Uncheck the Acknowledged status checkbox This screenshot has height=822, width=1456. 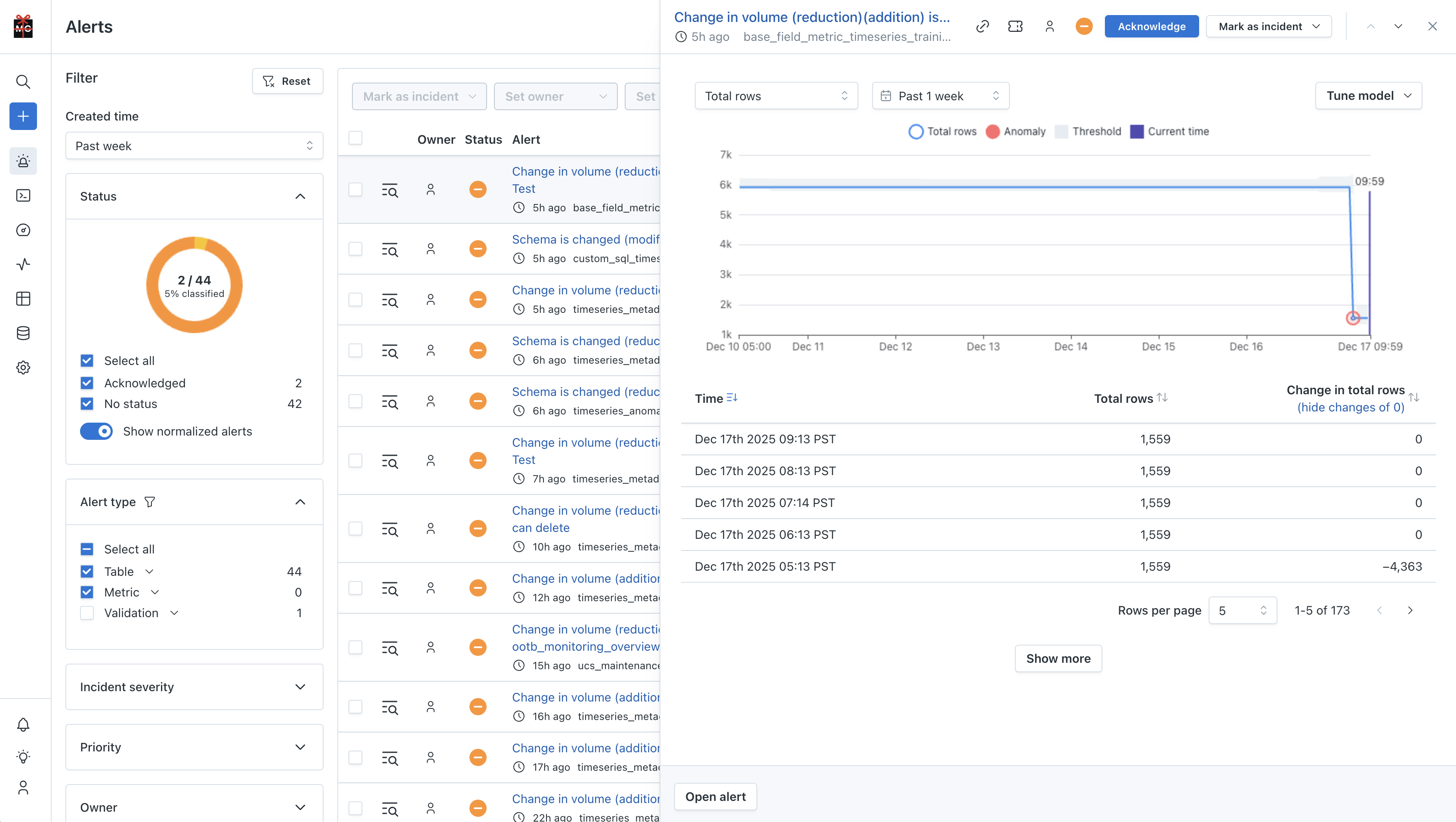point(87,383)
